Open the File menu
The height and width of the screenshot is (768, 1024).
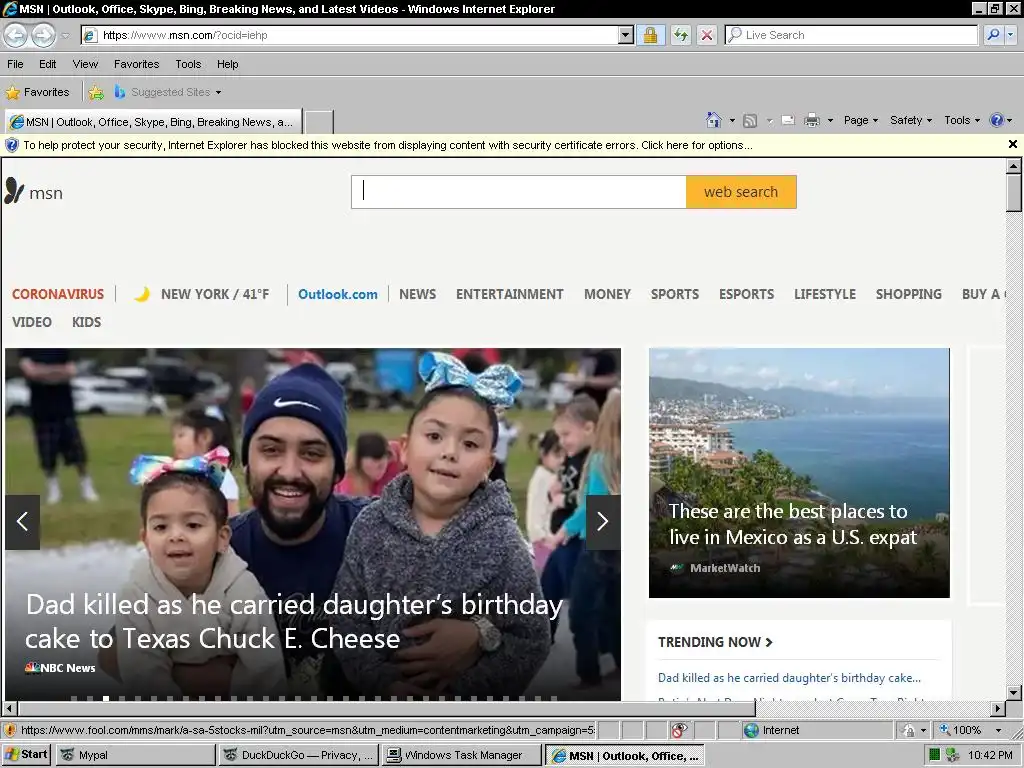[15, 64]
